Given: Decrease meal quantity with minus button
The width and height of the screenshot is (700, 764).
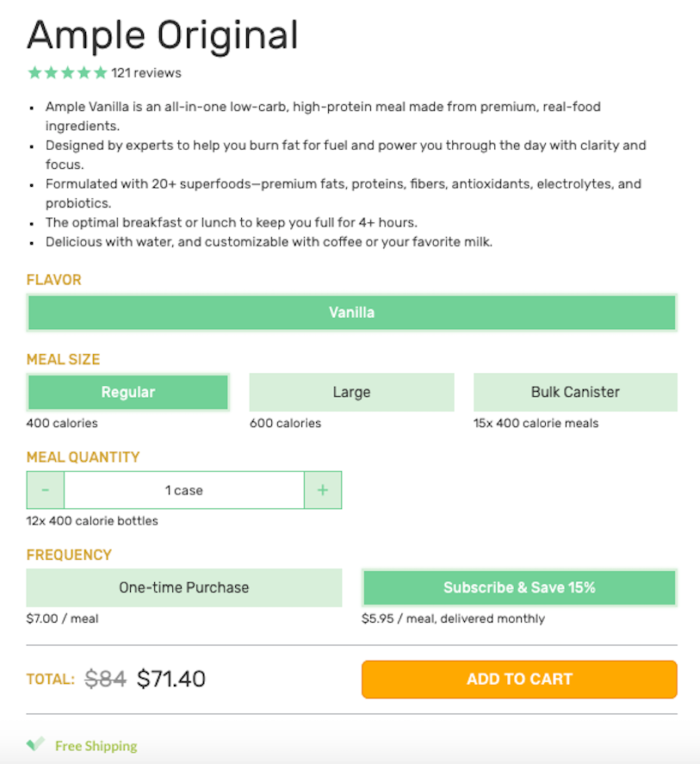Looking at the screenshot, I should (x=46, y=490).
